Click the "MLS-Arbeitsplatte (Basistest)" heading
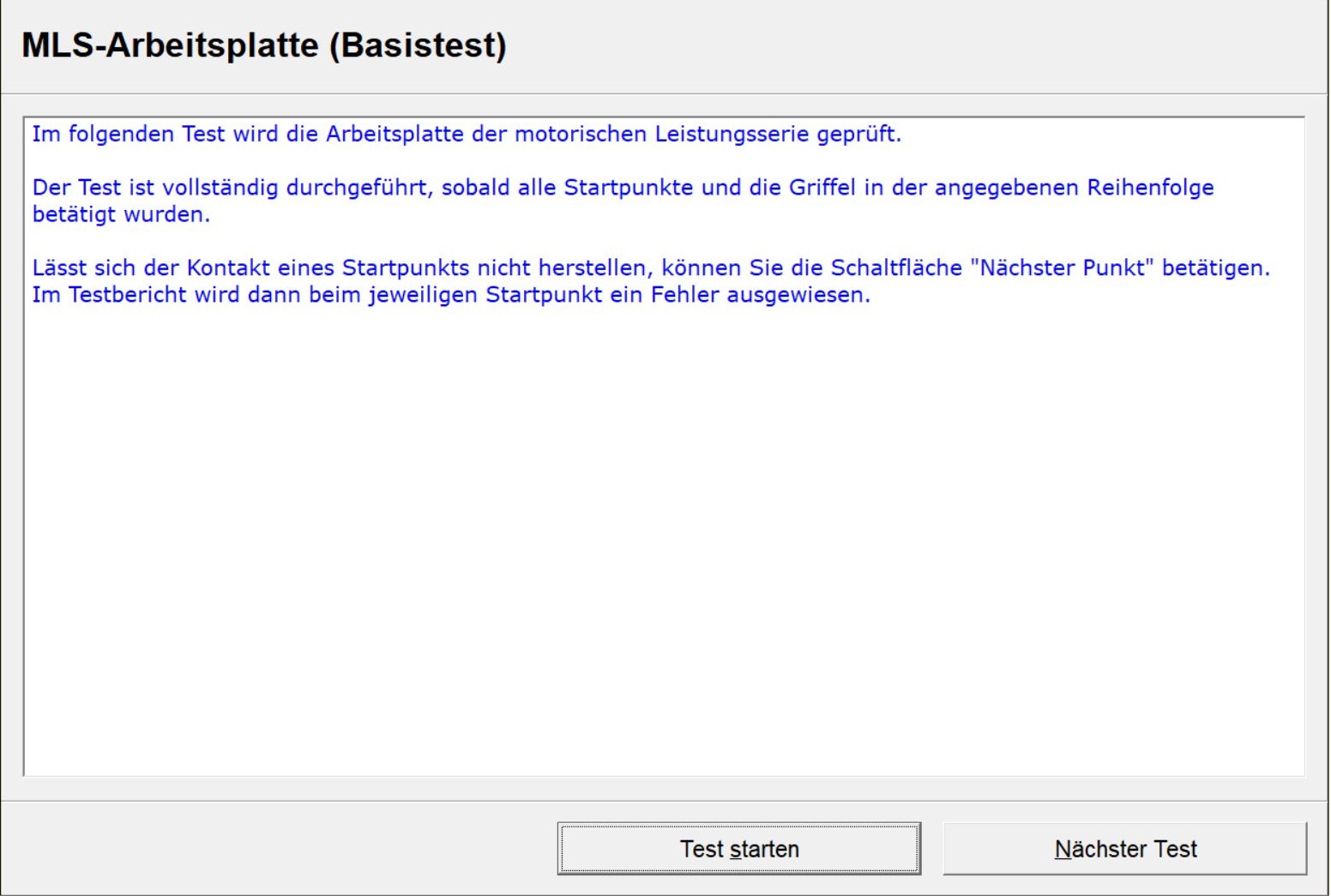This screenshot has width=1331, height=896. (264, 45)
